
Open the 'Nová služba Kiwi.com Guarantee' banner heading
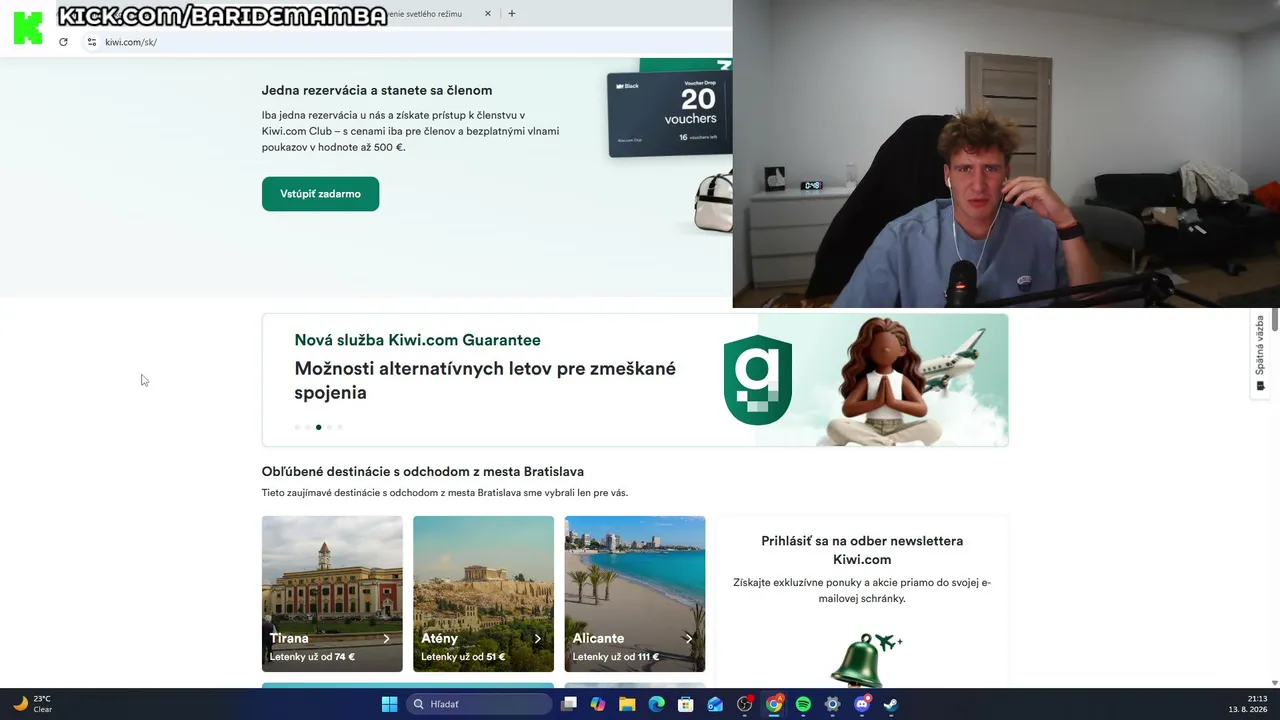417,340
